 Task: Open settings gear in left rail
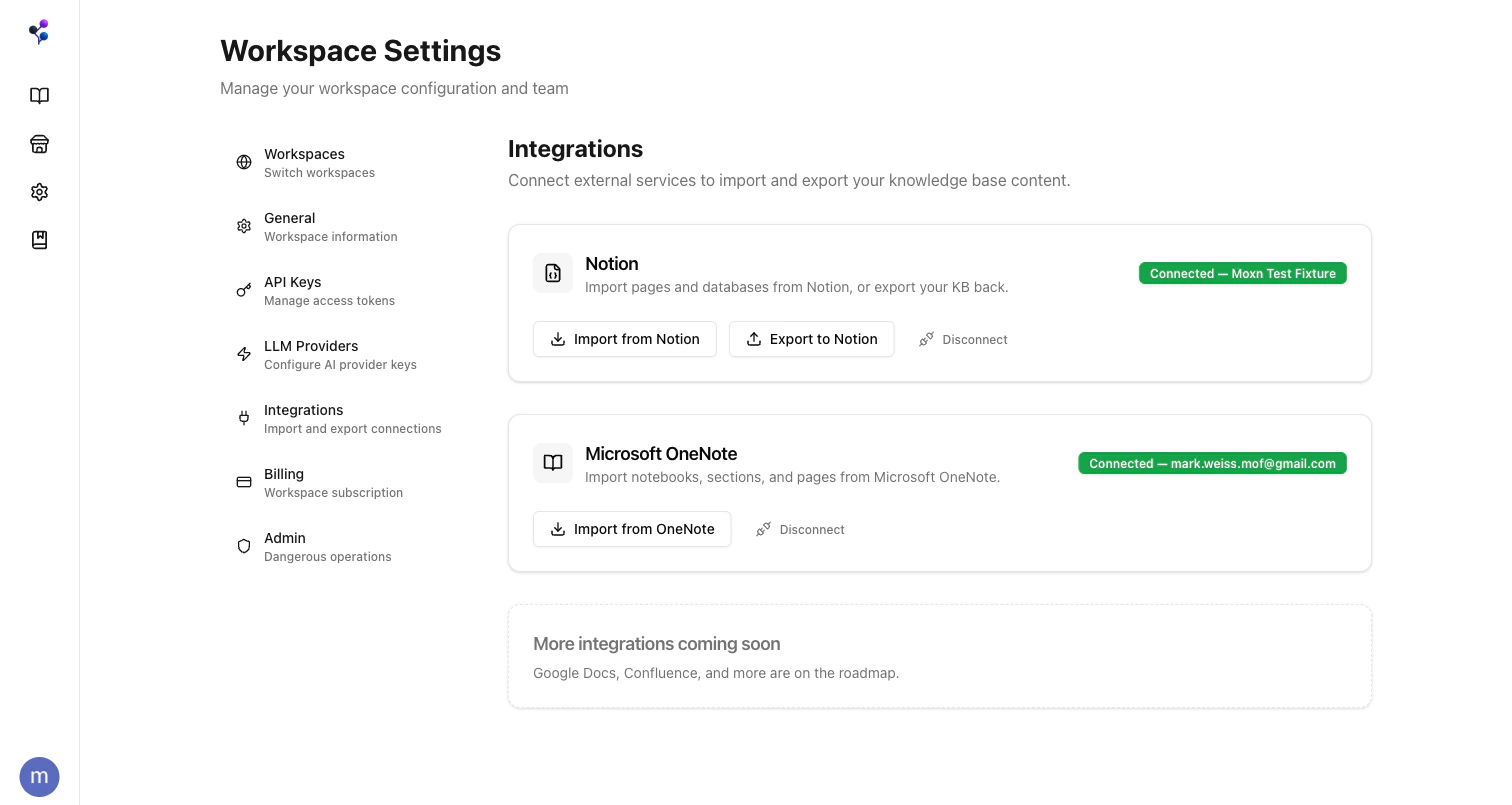pos(39,192)
